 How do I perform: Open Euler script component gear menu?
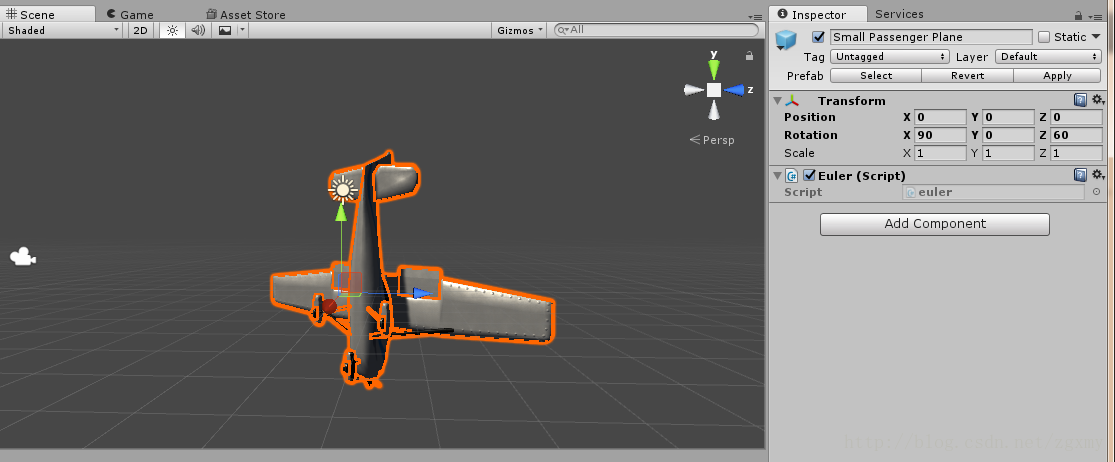pos(1097,175)
